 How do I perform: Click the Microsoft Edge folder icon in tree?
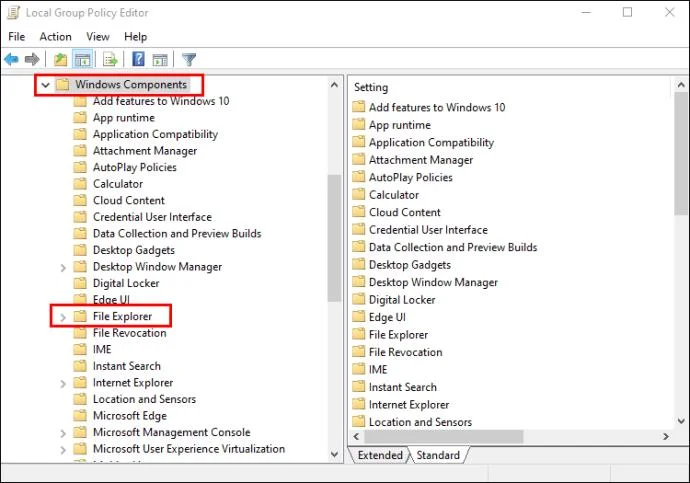click(80, 415)
